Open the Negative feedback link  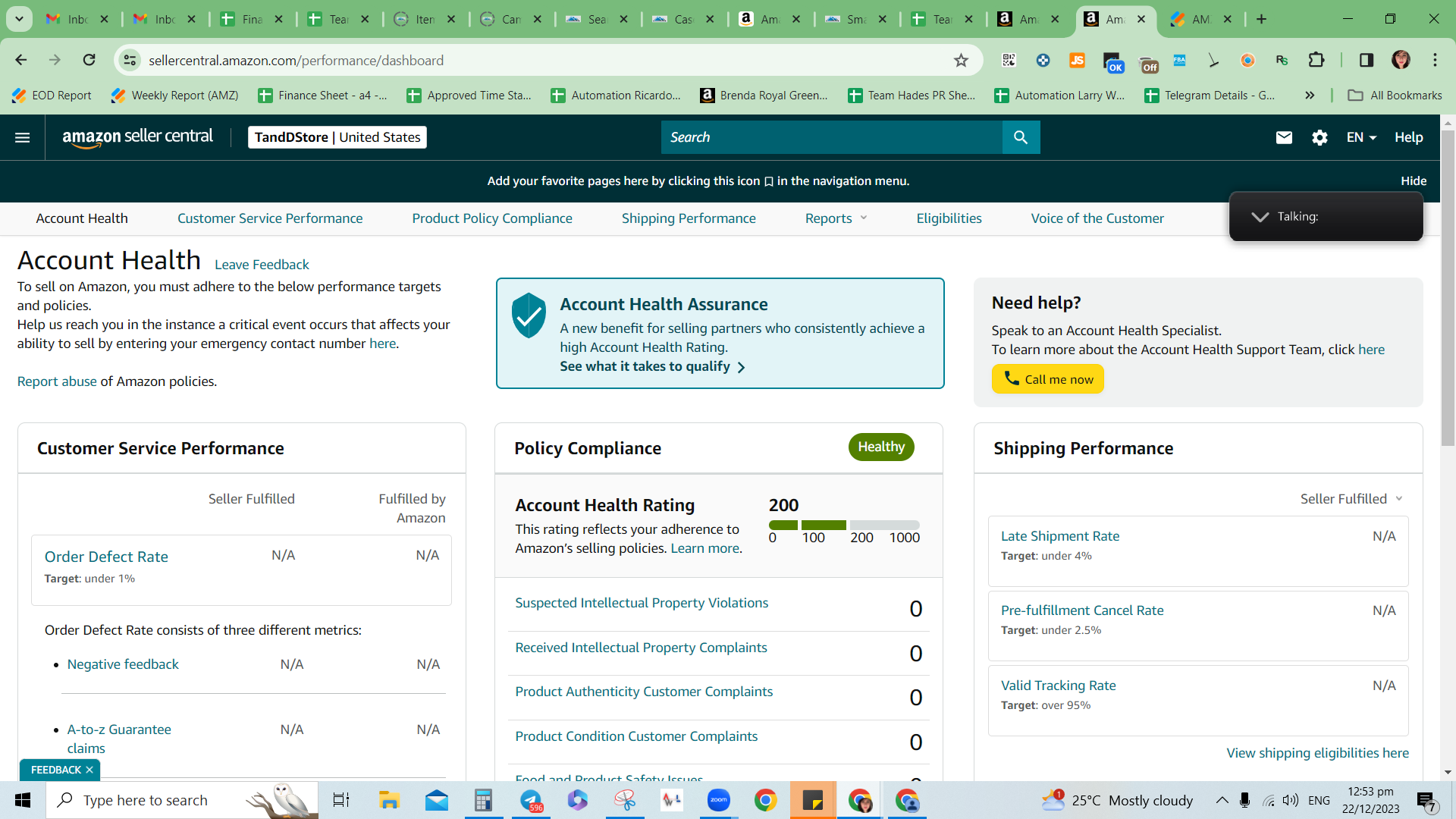[x=123, y=664]
